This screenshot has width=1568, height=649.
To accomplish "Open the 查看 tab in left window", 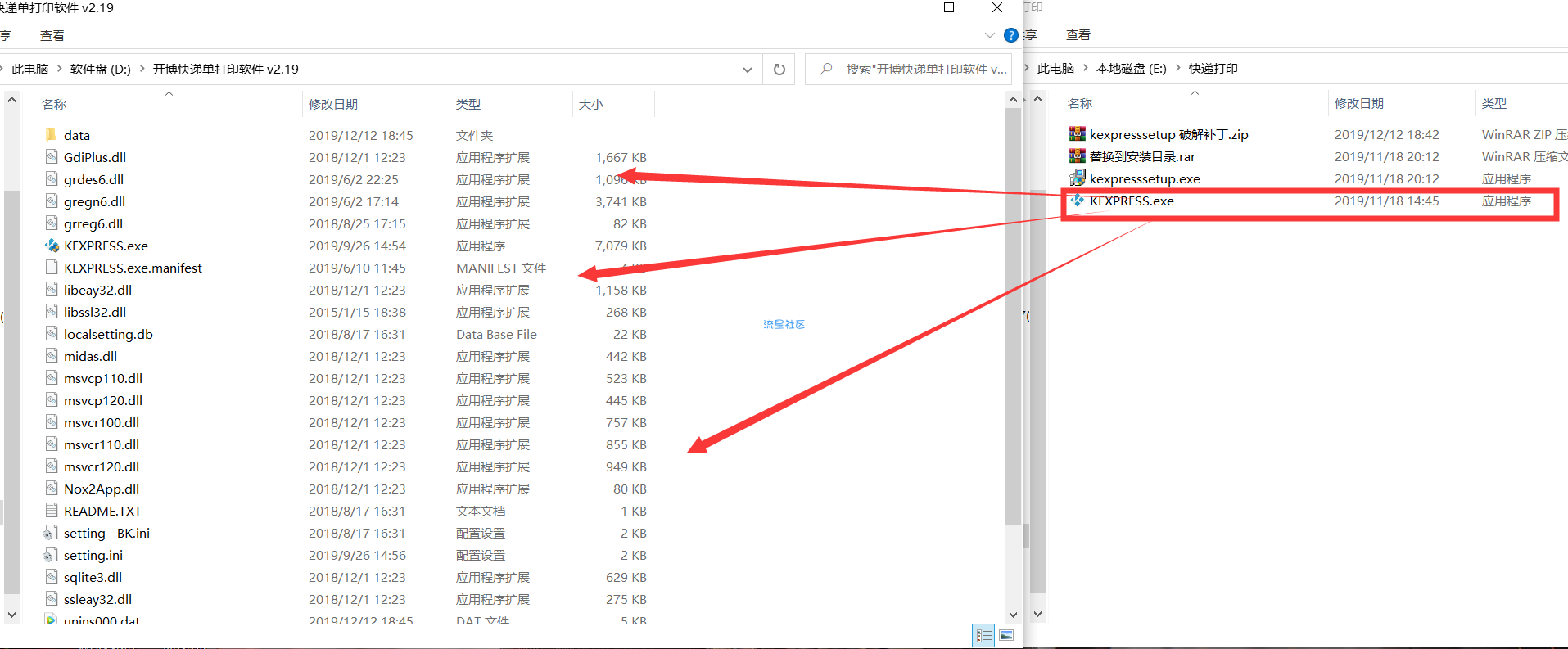I will point(52,35).
